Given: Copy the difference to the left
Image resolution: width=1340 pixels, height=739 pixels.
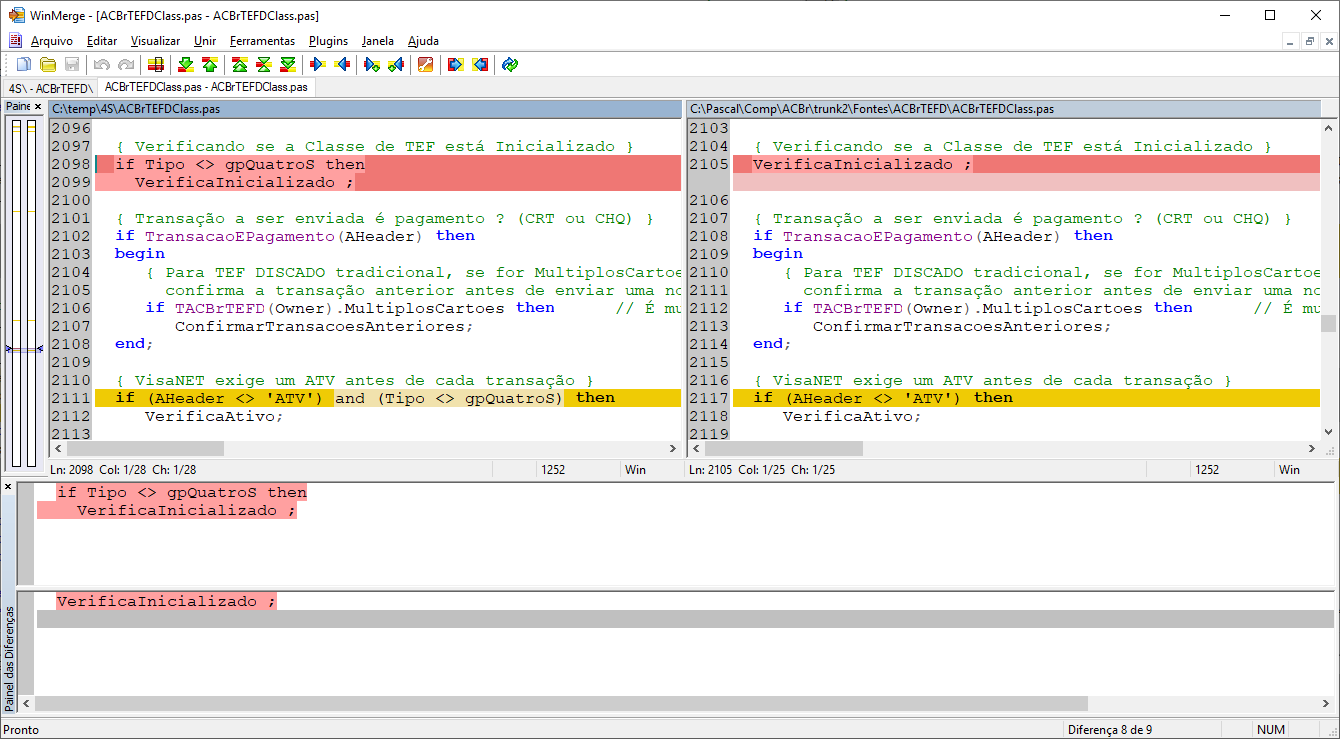Looking at the screenshot, I should (342, 65).
